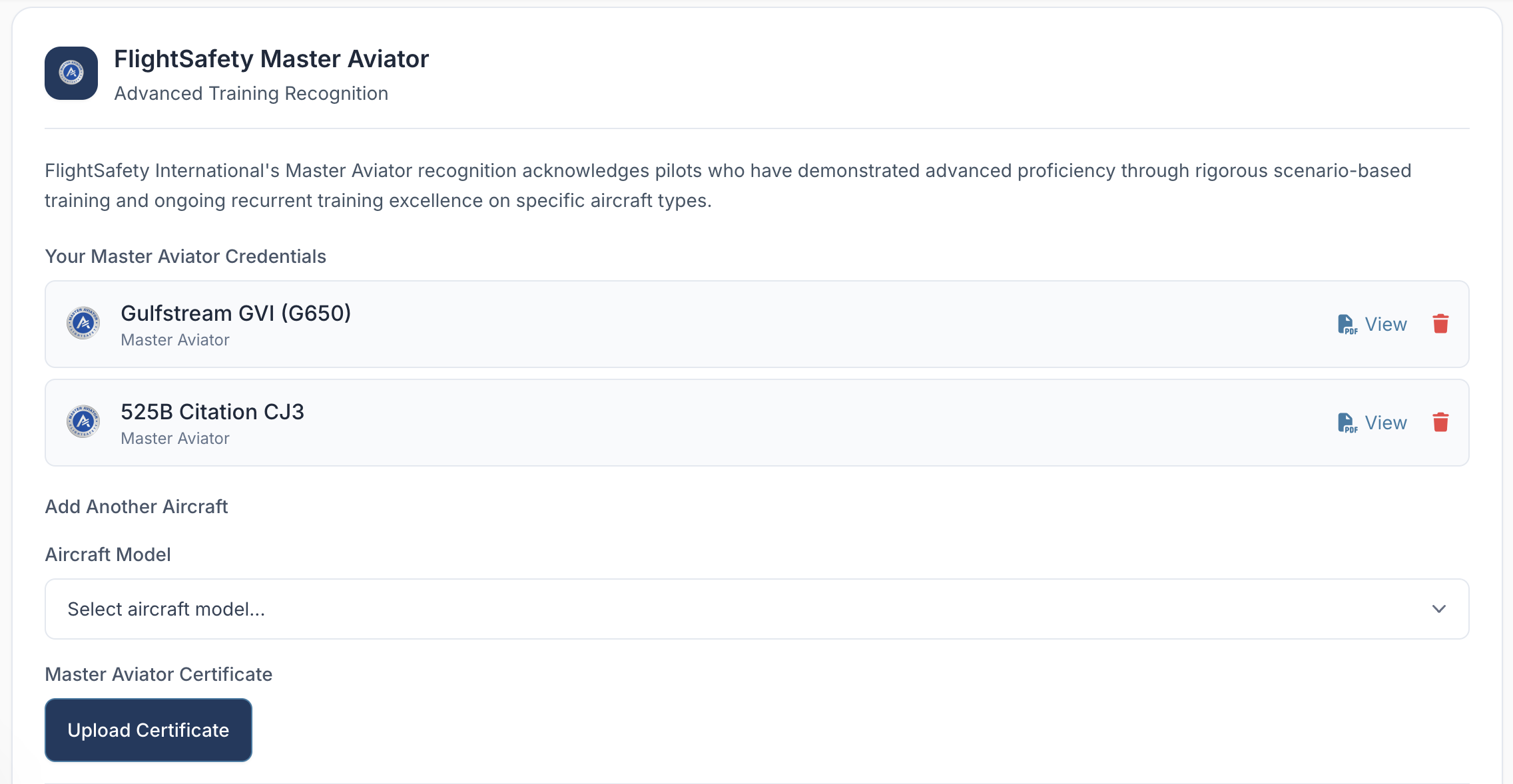Image resolution: width=1513 pixels, height=784 pixels.
Task: View the Gulfstream GVI certificate
Action: tap(1372, 324)
